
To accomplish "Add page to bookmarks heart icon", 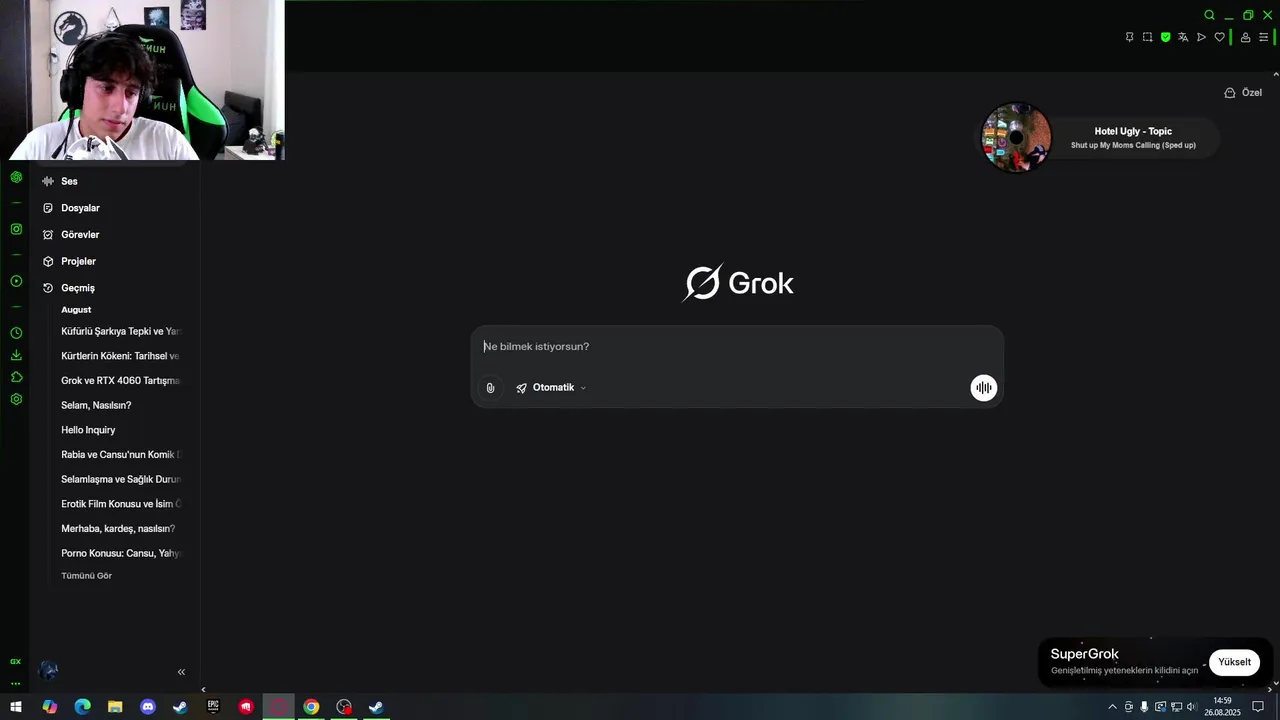I will 1219,37.
